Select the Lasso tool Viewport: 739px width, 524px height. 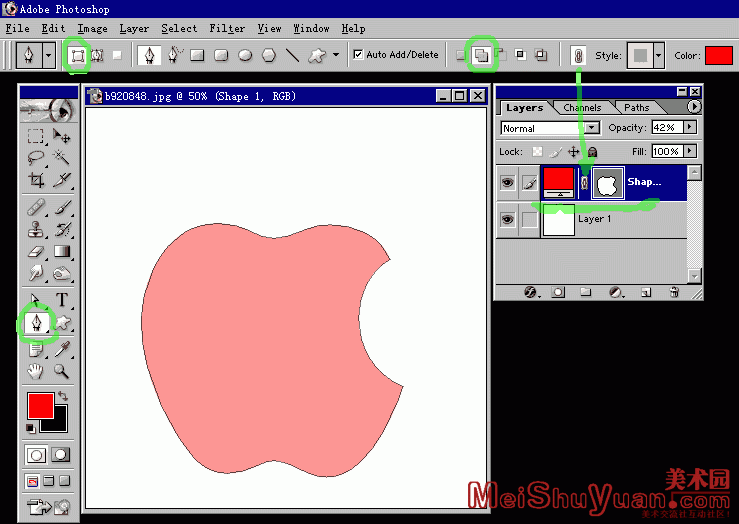tap(35, 157)
